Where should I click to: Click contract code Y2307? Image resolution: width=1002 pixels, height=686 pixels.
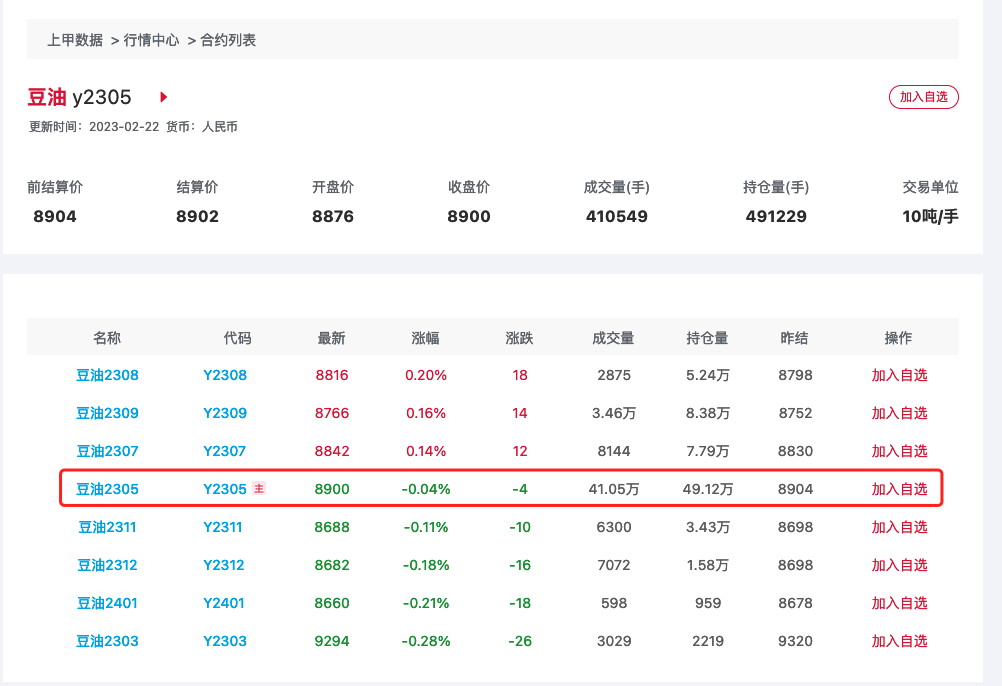click(x=224, y=451)
